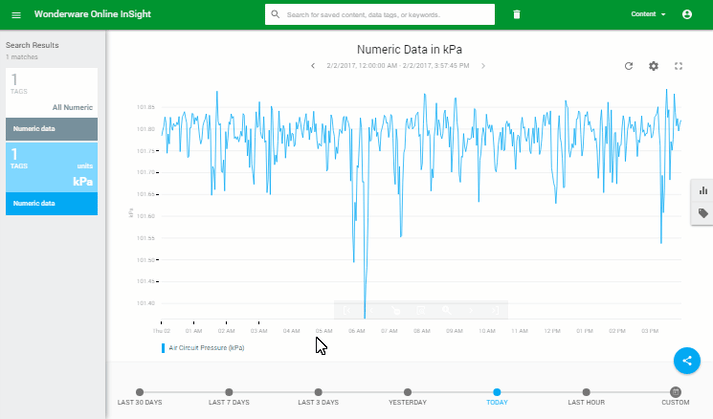This screenshot has width=713, height=419.
Task: Click the date range text above chart
Action: point(398,66)
